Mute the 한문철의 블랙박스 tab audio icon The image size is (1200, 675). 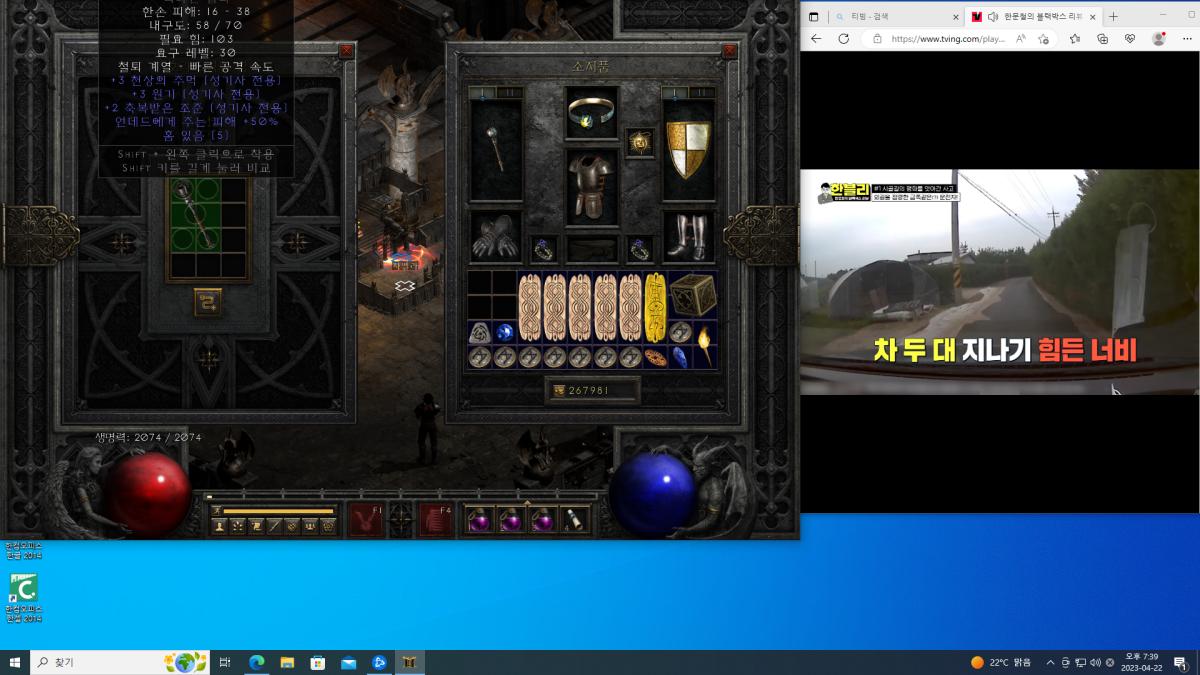[x=992, y=17]
